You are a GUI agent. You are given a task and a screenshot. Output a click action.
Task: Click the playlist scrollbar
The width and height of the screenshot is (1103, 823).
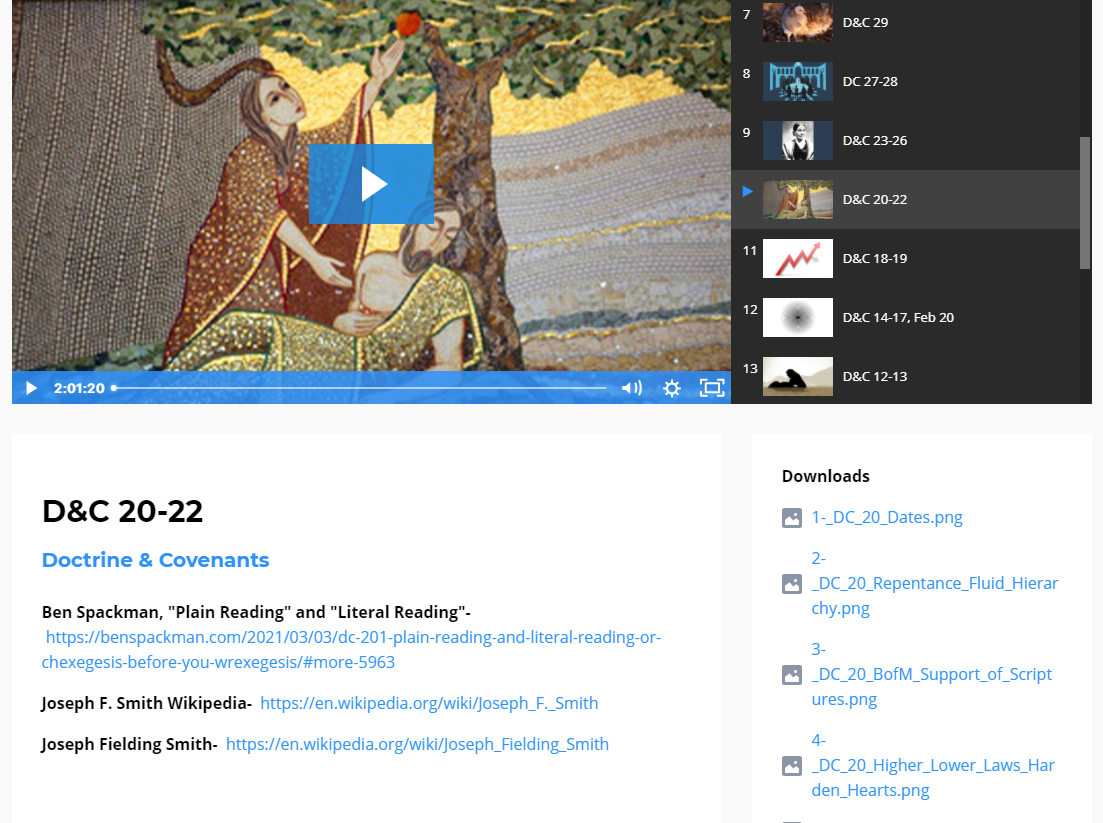coord(1085,203)
